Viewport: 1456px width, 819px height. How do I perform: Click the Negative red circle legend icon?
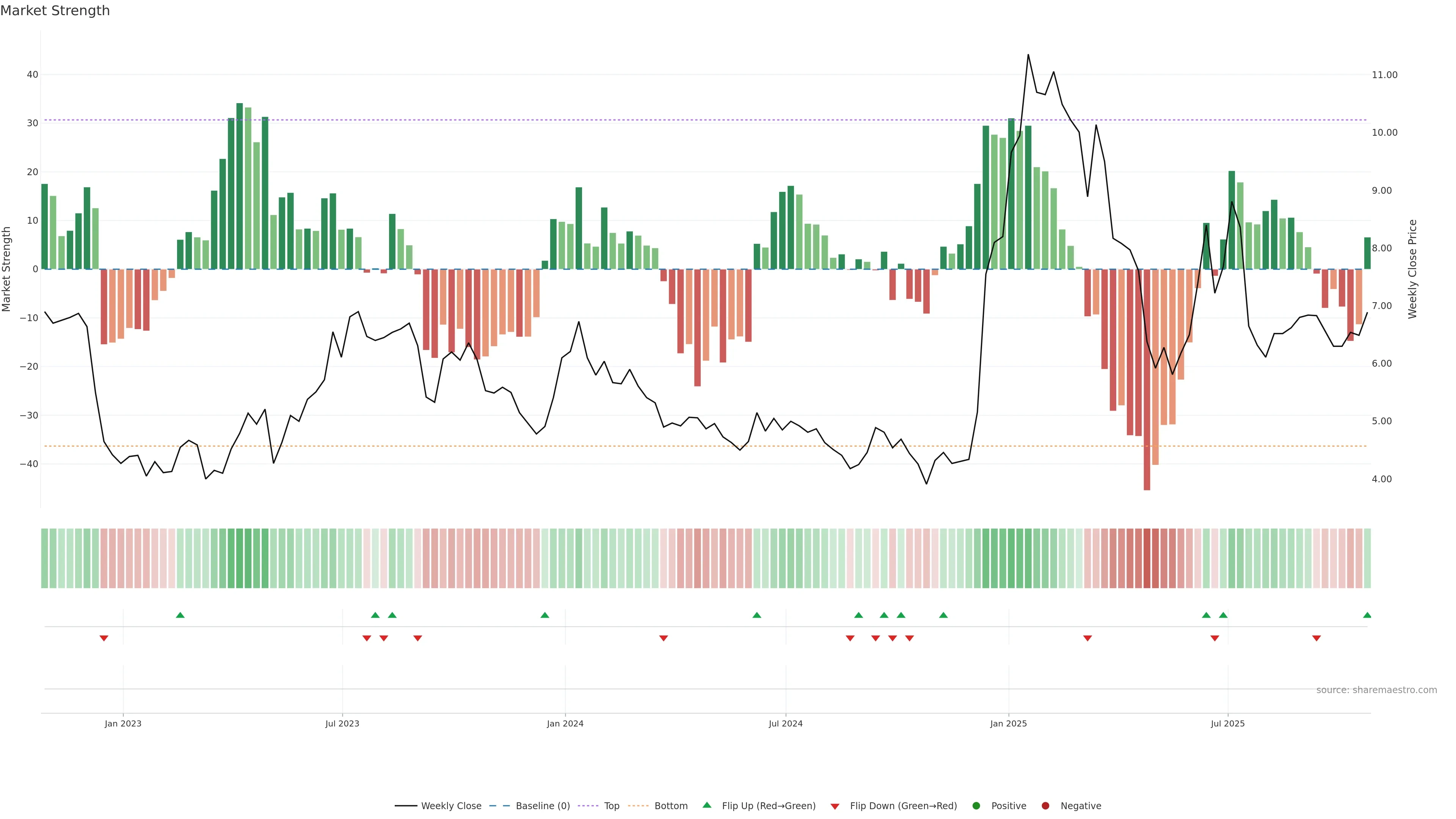click(1045, 806)
